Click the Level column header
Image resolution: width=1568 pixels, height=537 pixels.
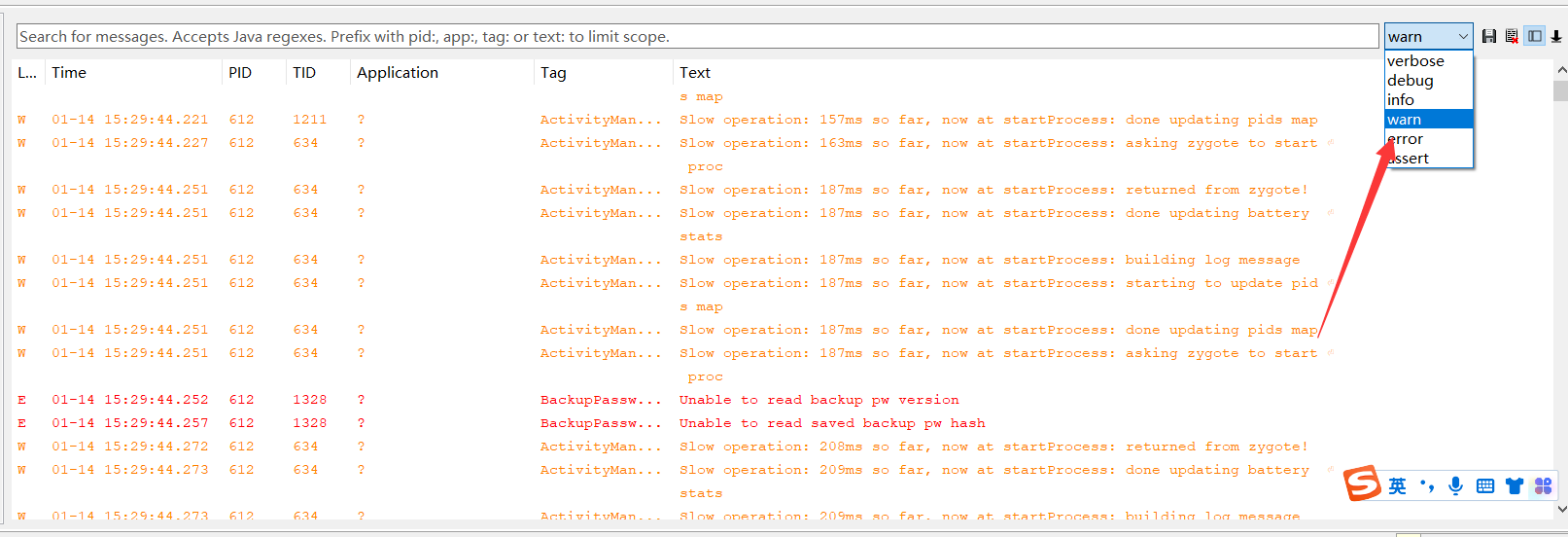(27, 73)
